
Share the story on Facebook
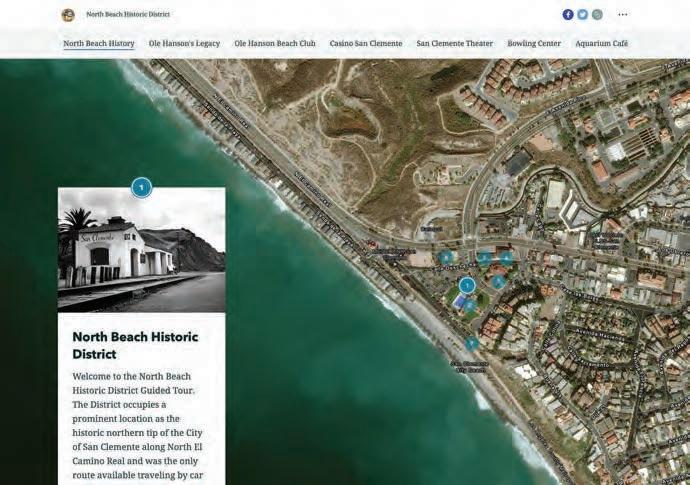point(568,15)
